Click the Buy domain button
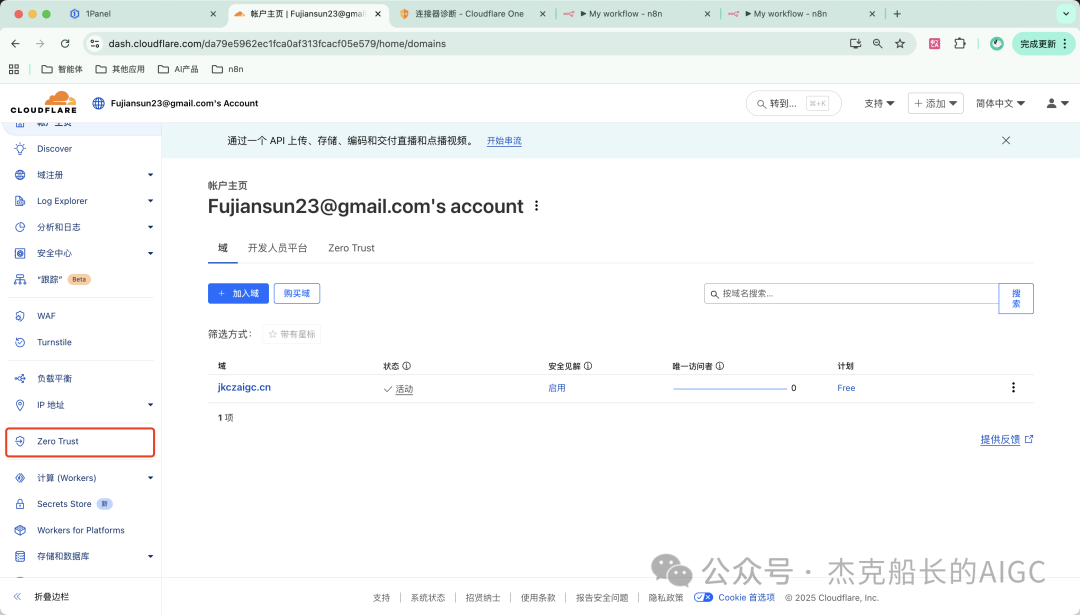The height and width of the screenshot is (615, 1080). pyautogui.click(x=297, y=293)
